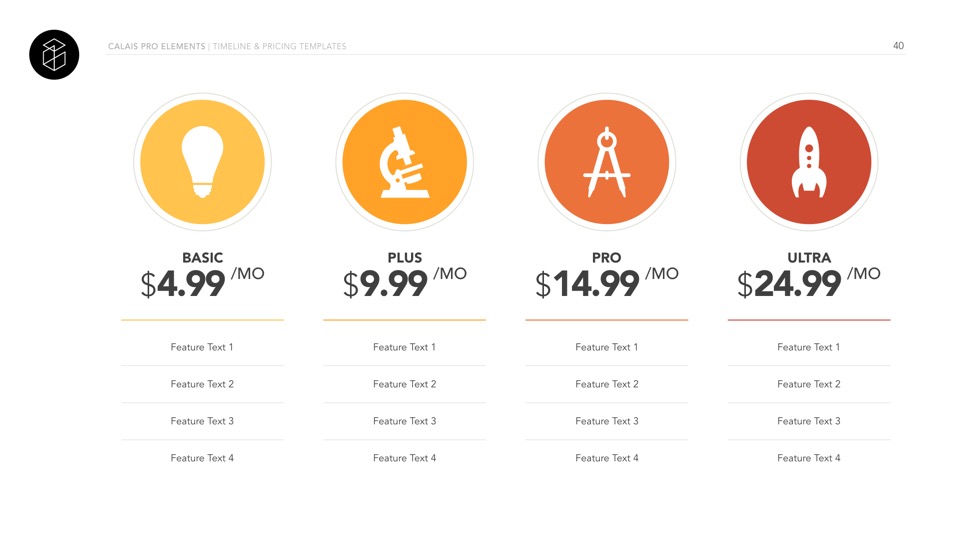Image resolution: width=960 pixels, height=540 pixels.
Task: Click the drafting compass icon above Pro
Action: [607, 162]
